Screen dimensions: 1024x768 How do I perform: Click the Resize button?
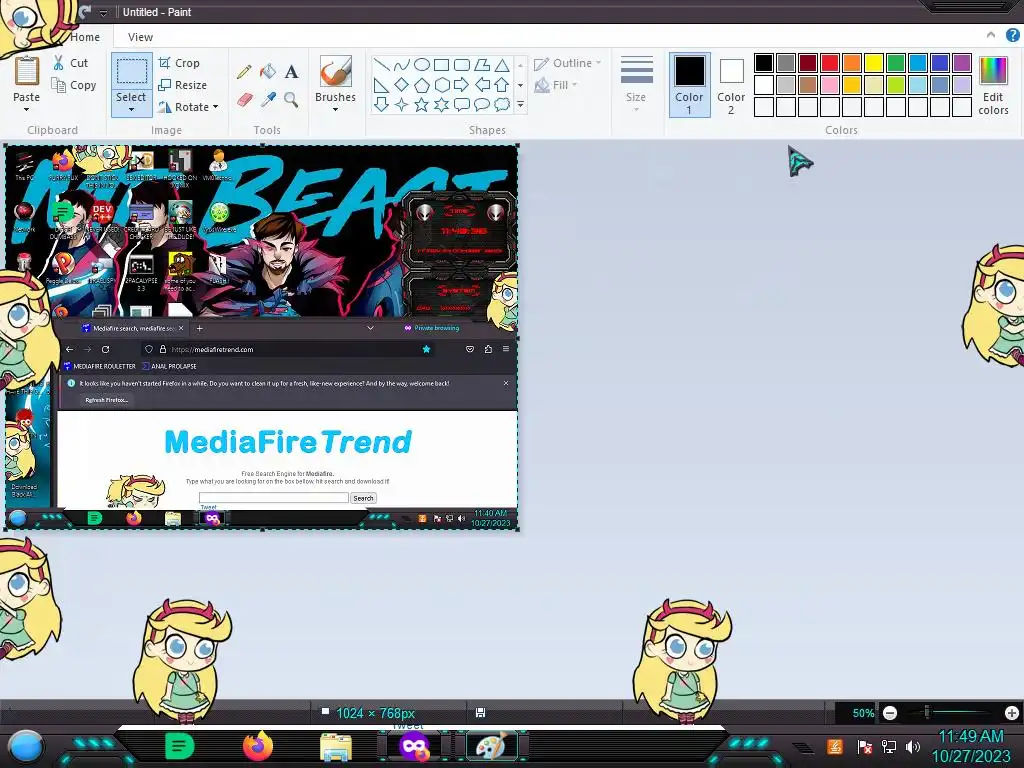click(x=182, y=85)
